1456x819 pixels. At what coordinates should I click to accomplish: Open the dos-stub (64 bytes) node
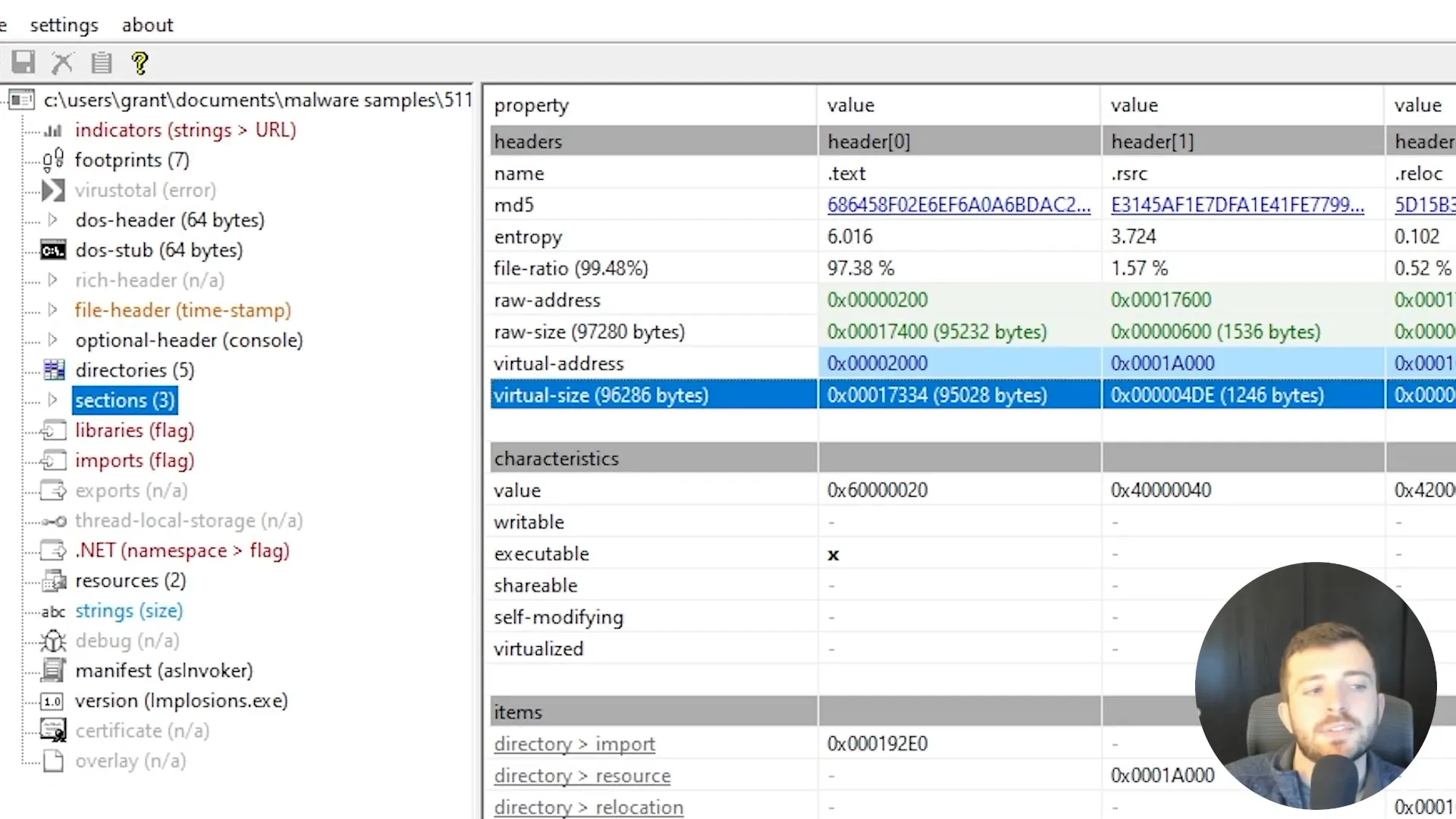pyautogui.click(x=158, y=250)
